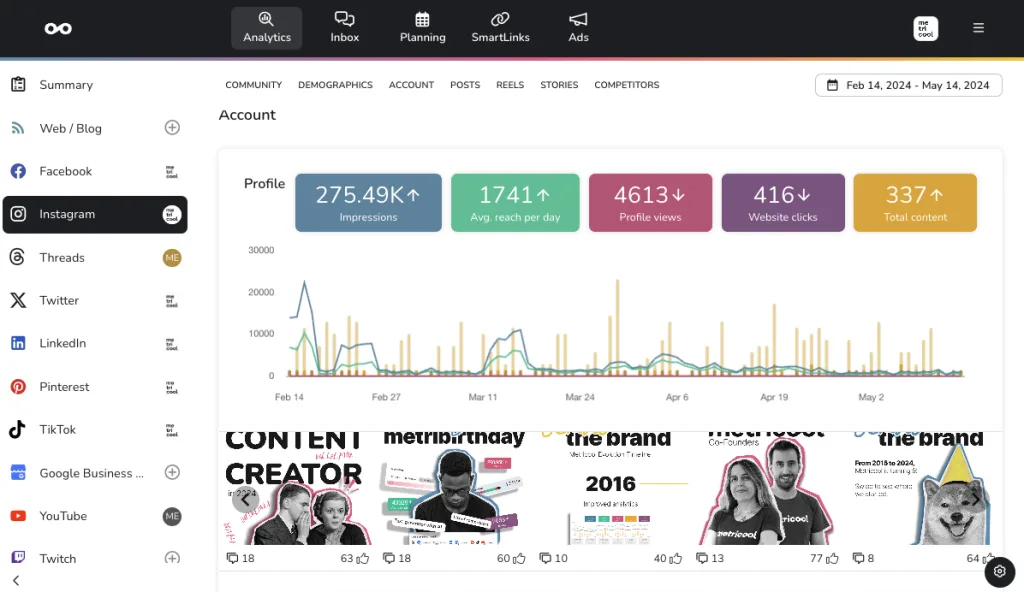Screen dimensions: 1024x592
Task: Switch to the Reels tab
Action: coord(510,85)
